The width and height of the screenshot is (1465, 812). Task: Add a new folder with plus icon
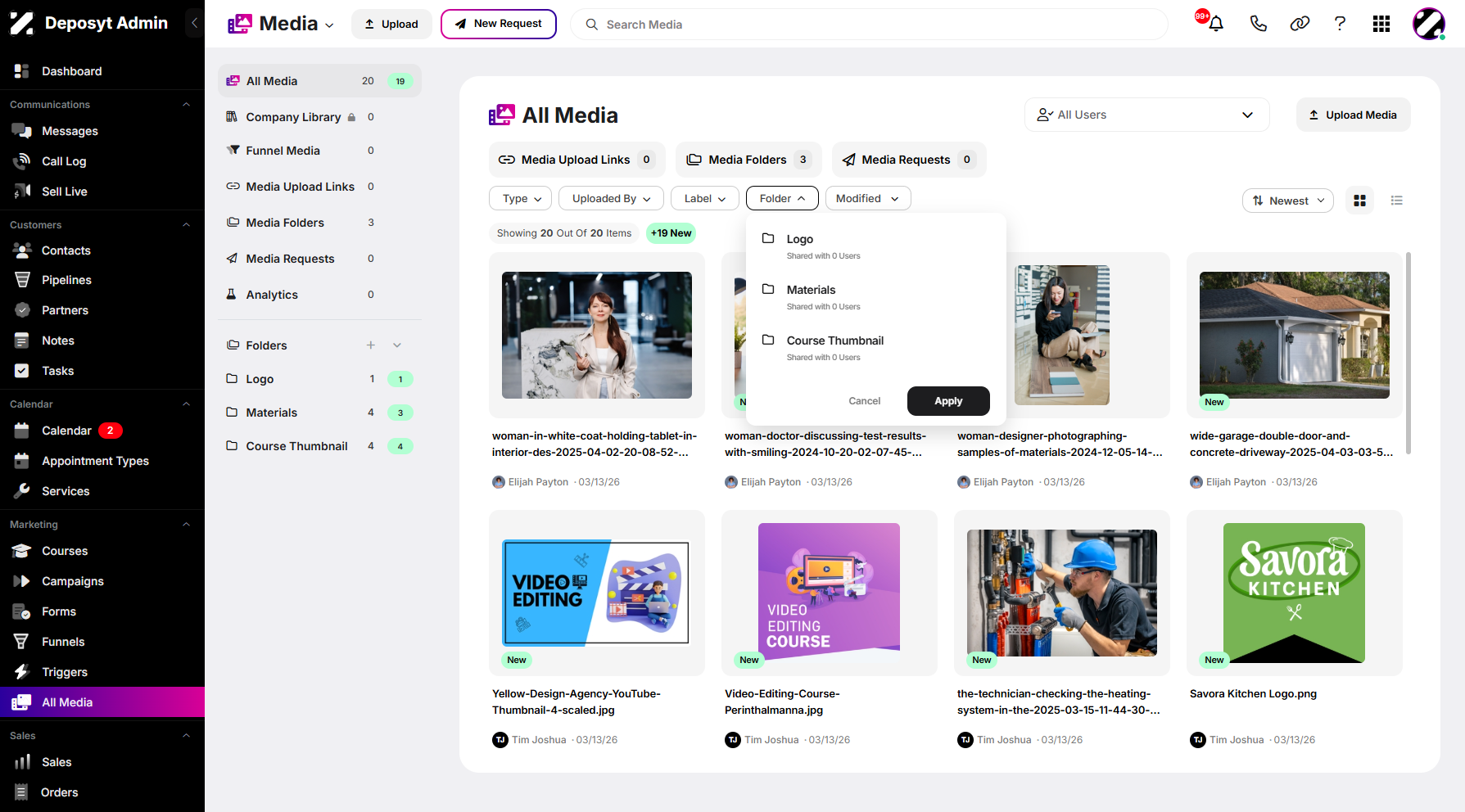pos(371,345)
